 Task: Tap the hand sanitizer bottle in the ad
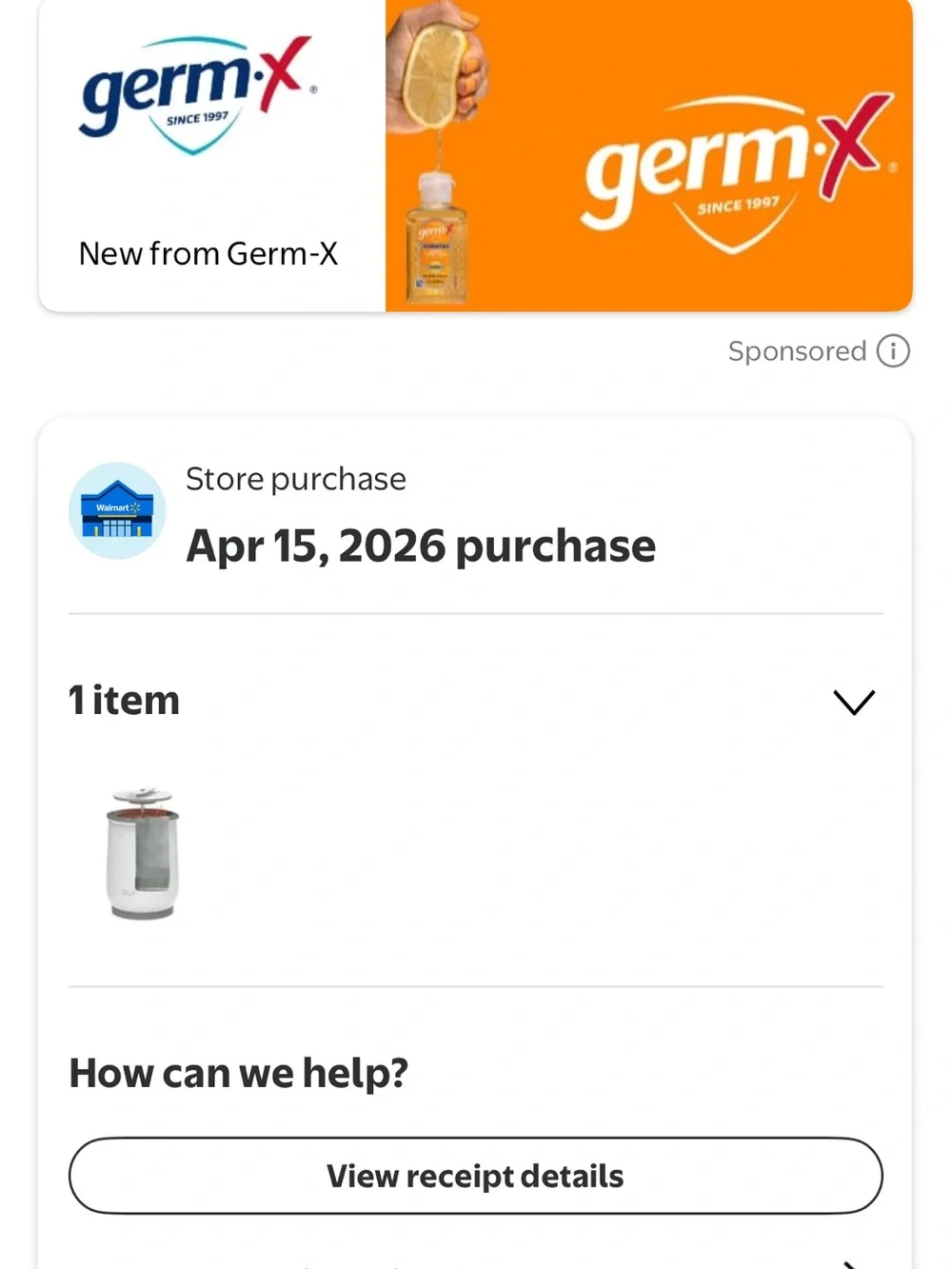pyautogui.click(x=436, y=238)
